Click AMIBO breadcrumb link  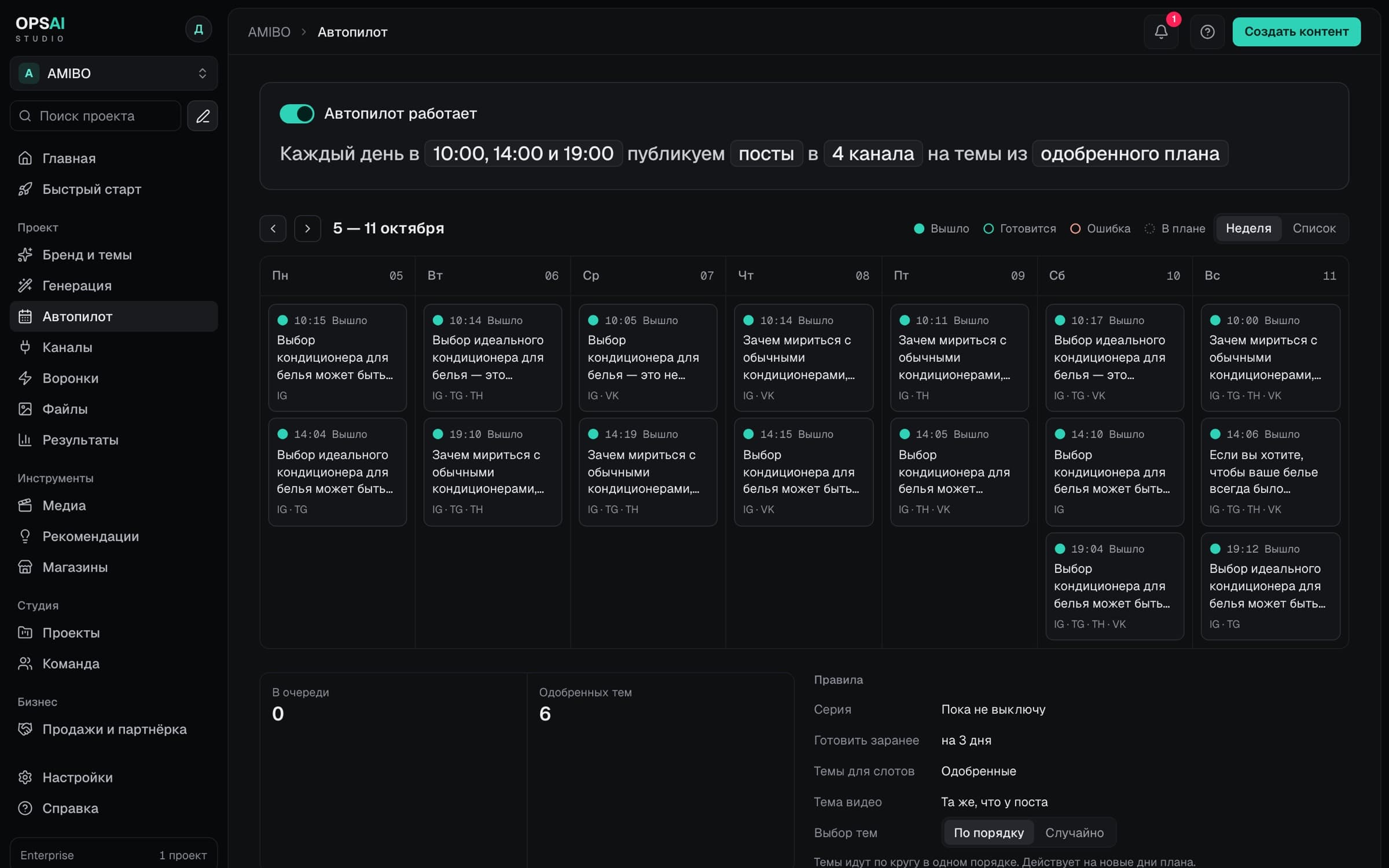(x=269, y=32)
